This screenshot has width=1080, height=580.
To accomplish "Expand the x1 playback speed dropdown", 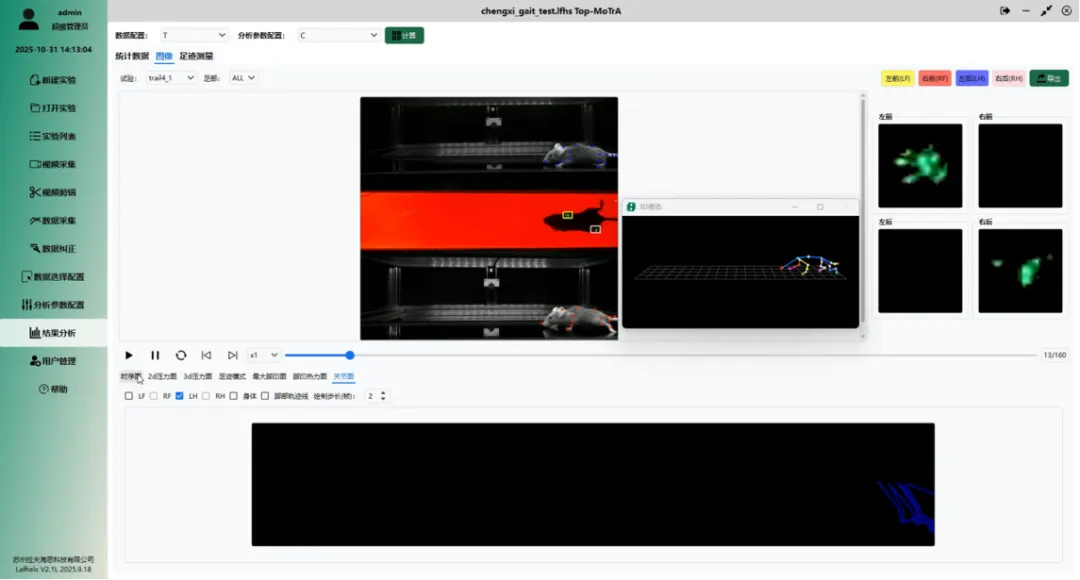I will coord(263,355).
